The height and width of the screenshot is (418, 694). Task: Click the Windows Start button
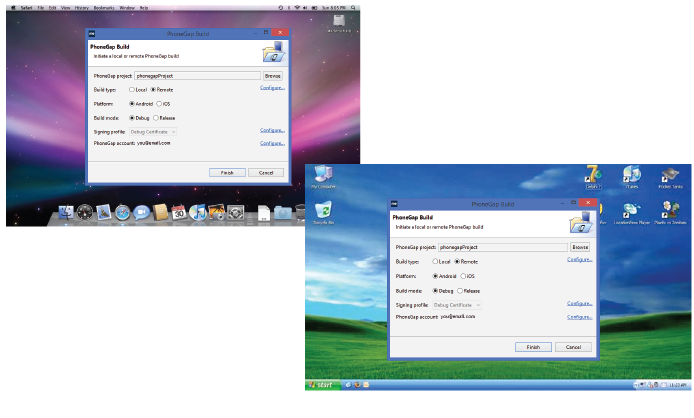323,384
